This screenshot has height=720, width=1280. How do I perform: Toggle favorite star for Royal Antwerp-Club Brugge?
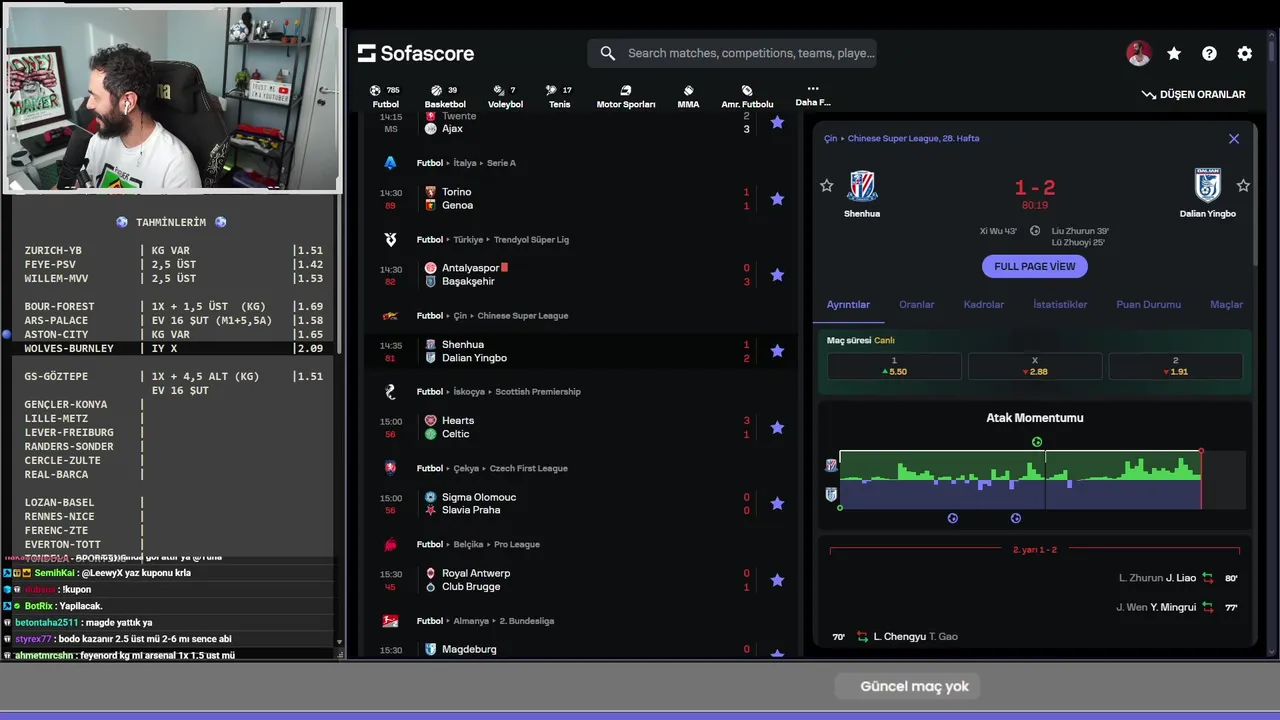(x=777, y=580)
